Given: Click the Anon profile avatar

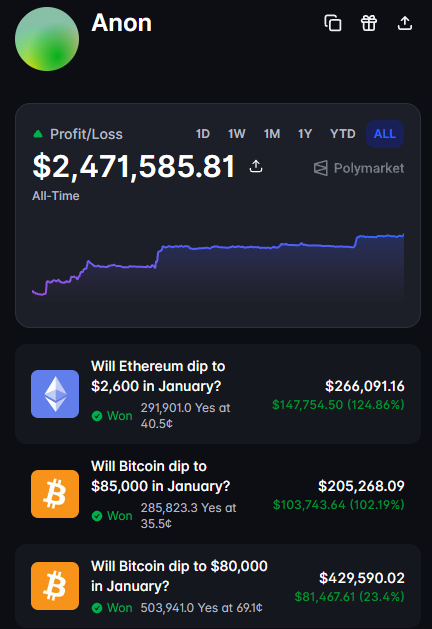Looking at the screenshot, I should point(47,39).
